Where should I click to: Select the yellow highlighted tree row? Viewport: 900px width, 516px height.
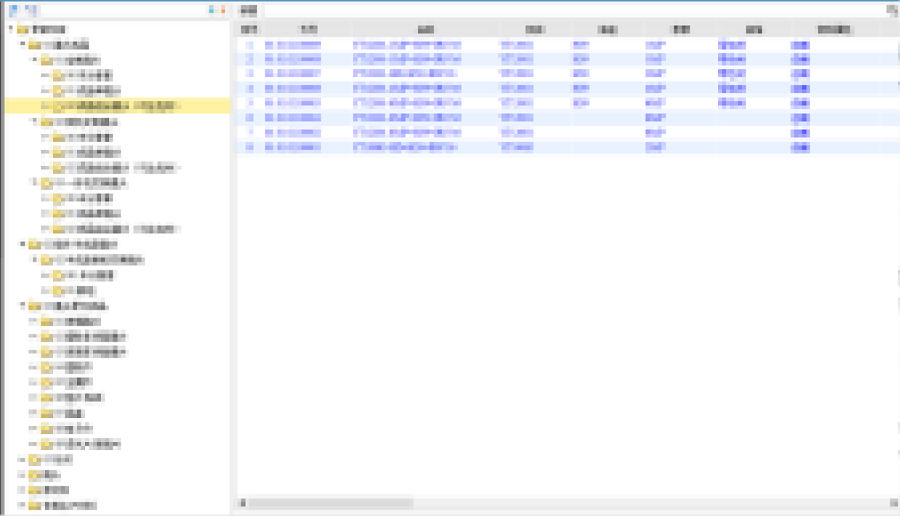[x=117, y=106]
